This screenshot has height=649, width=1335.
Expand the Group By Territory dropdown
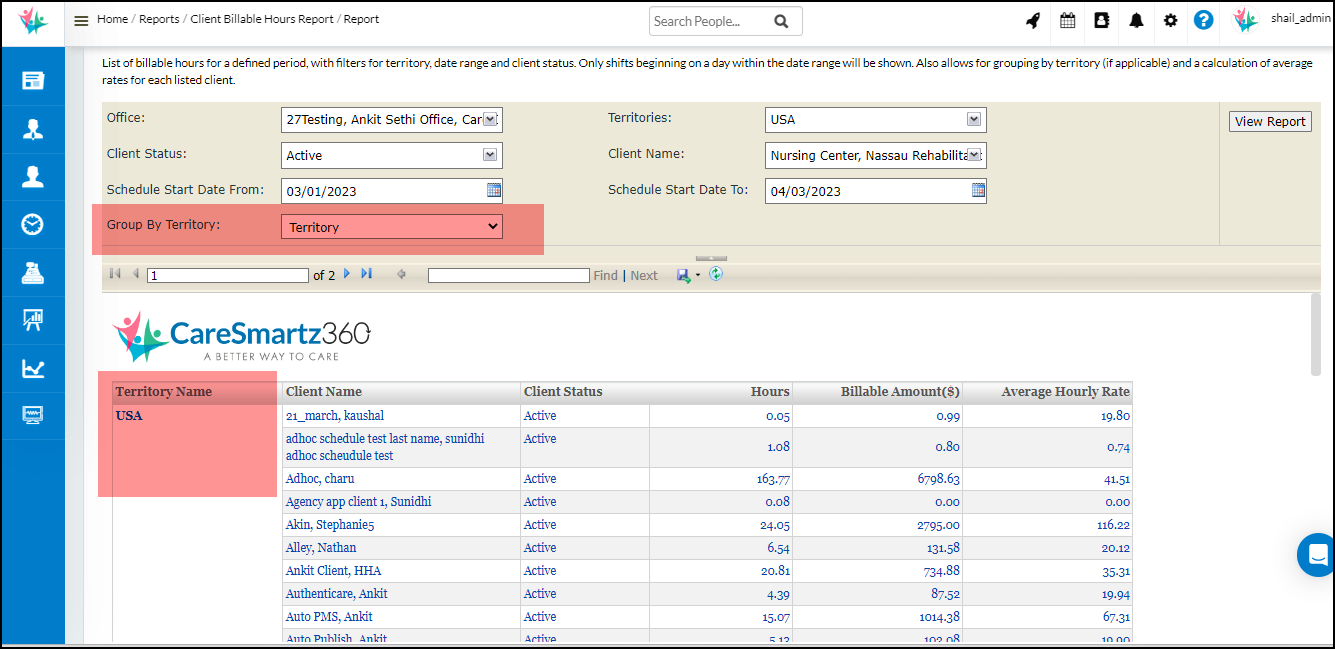tap(391, 227)
